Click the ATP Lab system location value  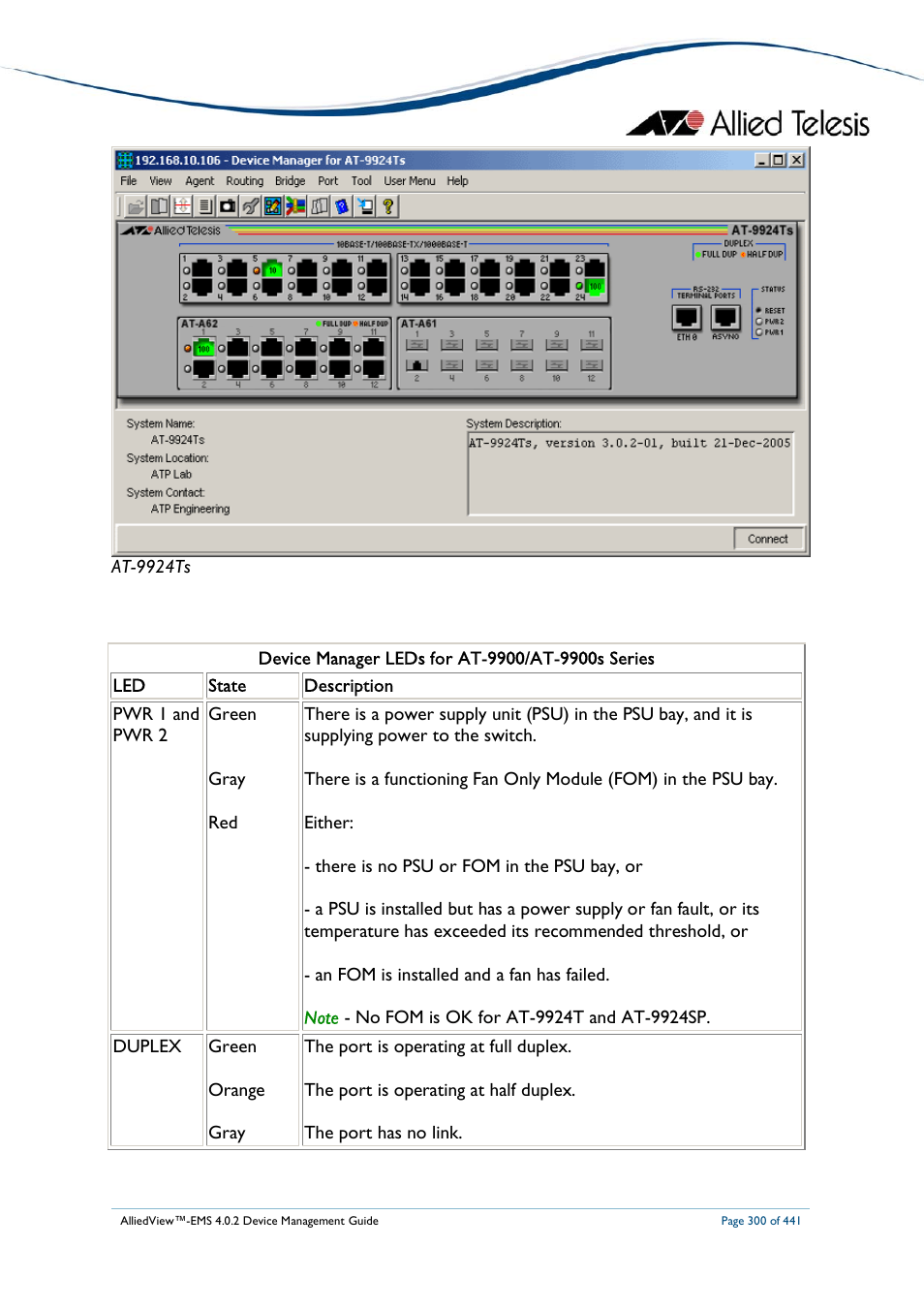171,475
